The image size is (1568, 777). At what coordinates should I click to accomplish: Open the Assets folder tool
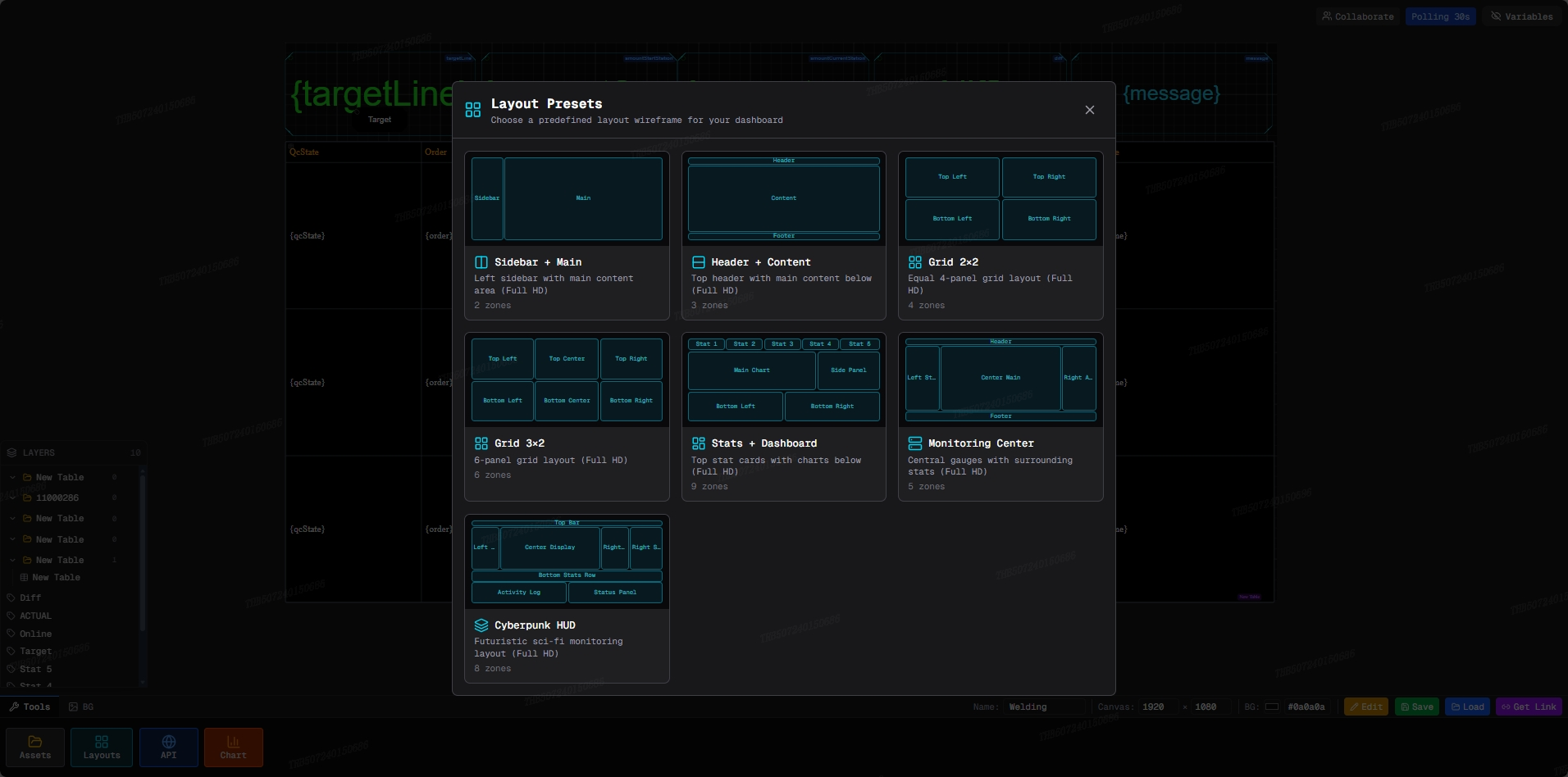coord(35,747)
